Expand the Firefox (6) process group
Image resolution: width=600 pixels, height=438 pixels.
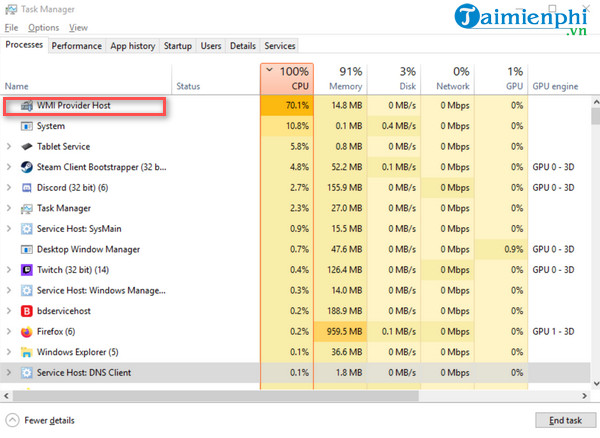(9, 332)
